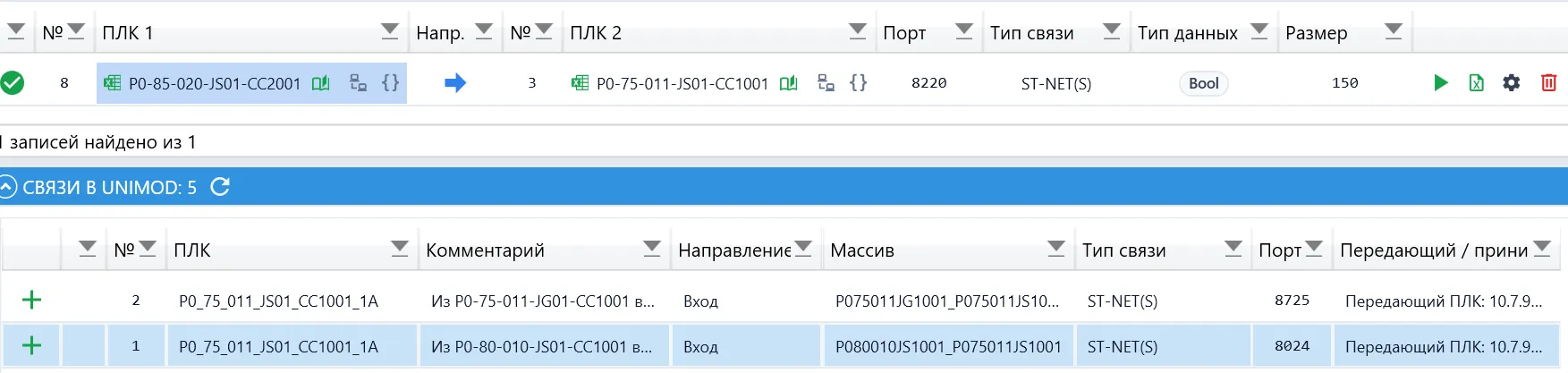Open filter for Массив column
Screen dimensions: 1568x373
(1056, 250)
